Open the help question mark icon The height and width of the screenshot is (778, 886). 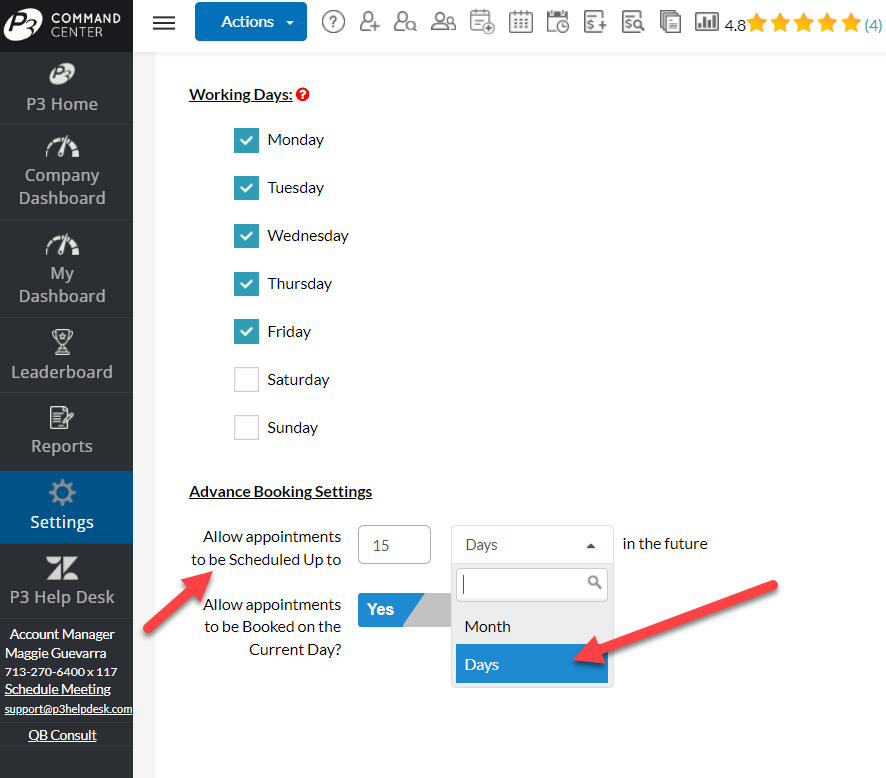tap(333, 22)
